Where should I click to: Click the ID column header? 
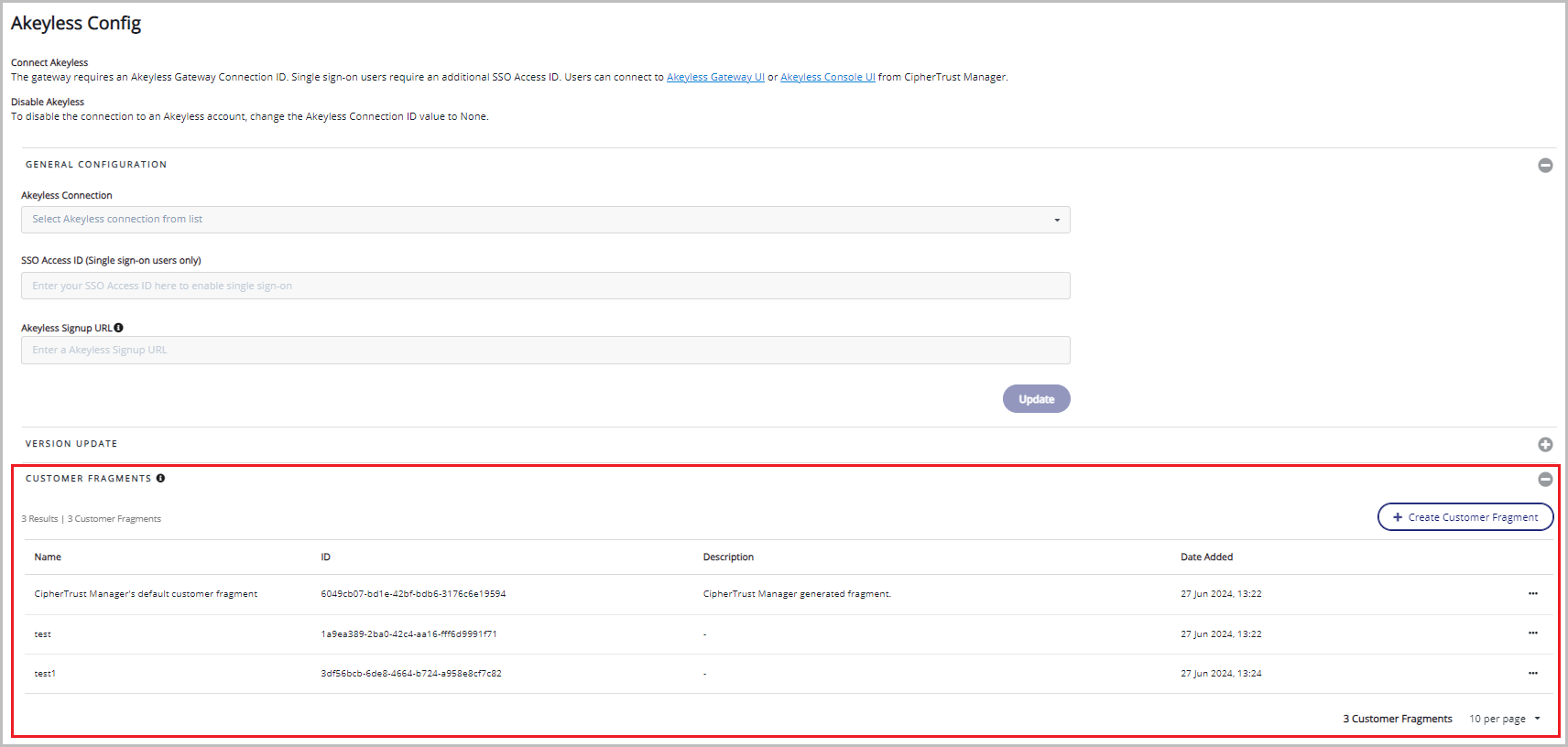pyautogui.click(x=325, y=557)
